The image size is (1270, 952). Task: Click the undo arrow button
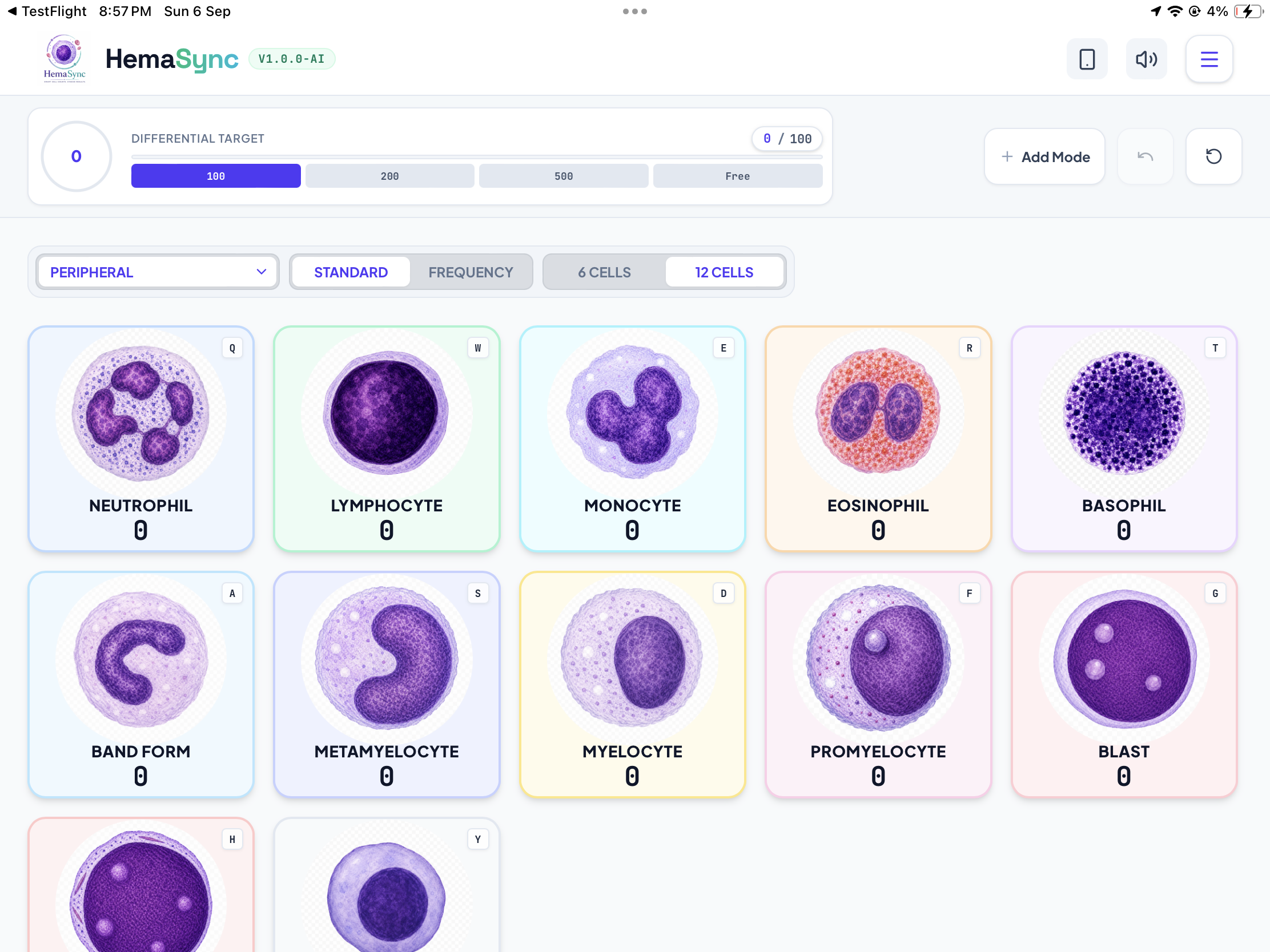pos(1145,156)
